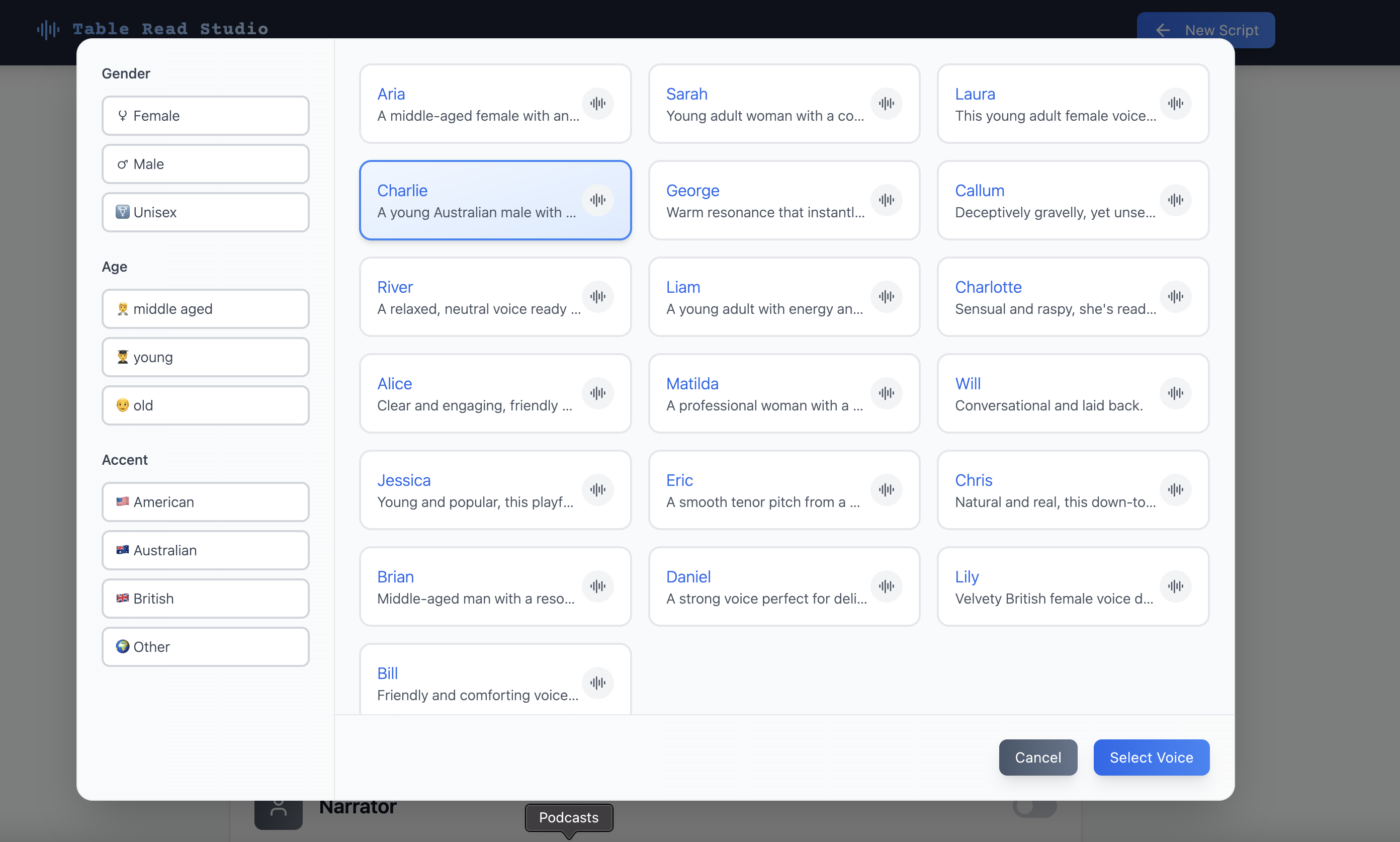
Task: Play Matilda voice preview icon
Action: click(886, 393)
